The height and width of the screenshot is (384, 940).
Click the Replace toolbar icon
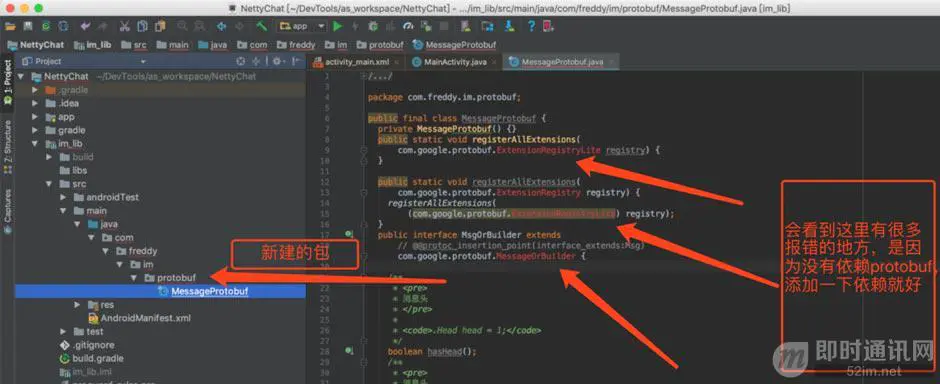(199, 26)
